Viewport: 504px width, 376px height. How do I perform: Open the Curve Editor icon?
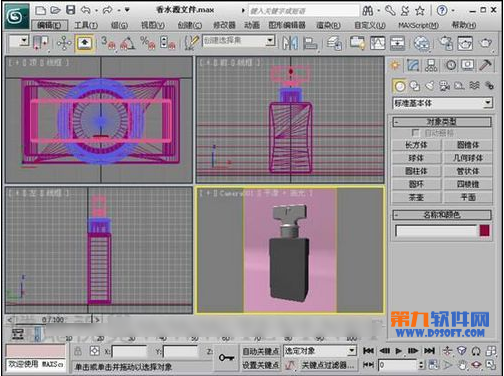click(x=377, y=43)
